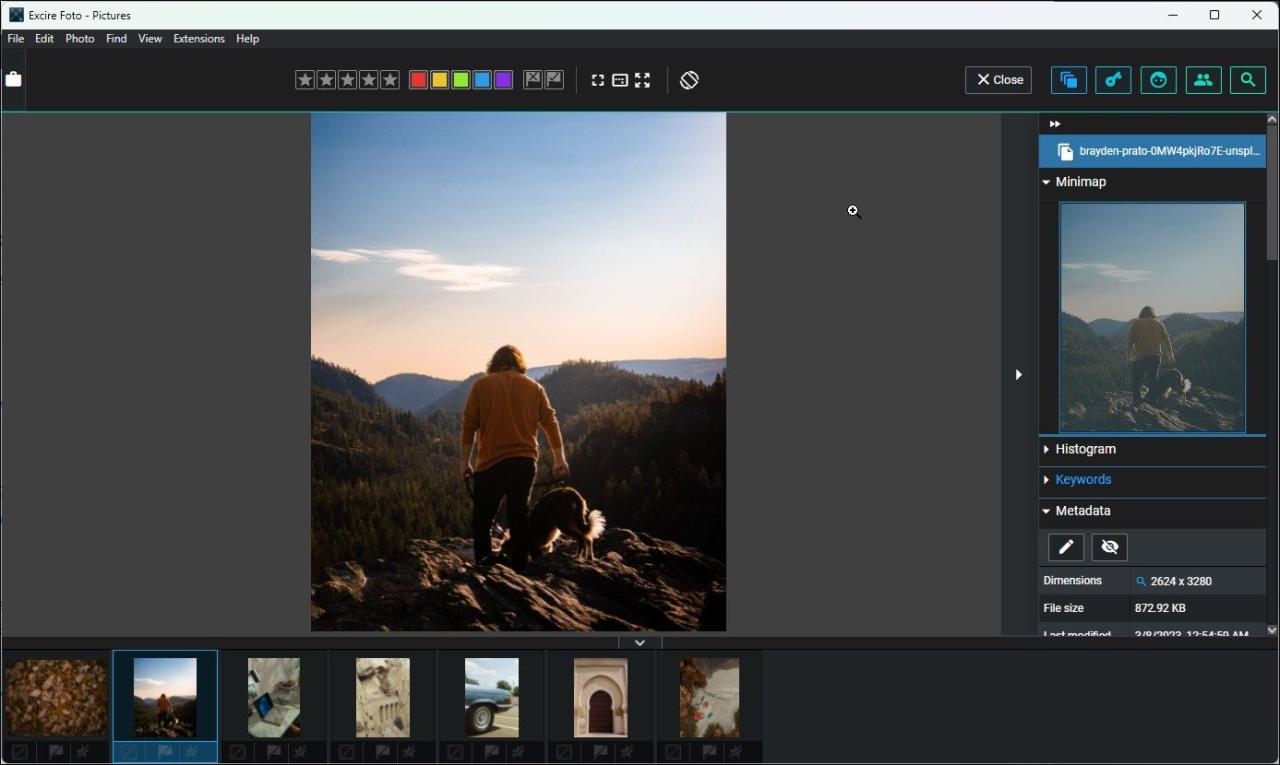The height and width of the screenshot is (765, 1280).
Task: Open the File menu
Action: point(16,39)
